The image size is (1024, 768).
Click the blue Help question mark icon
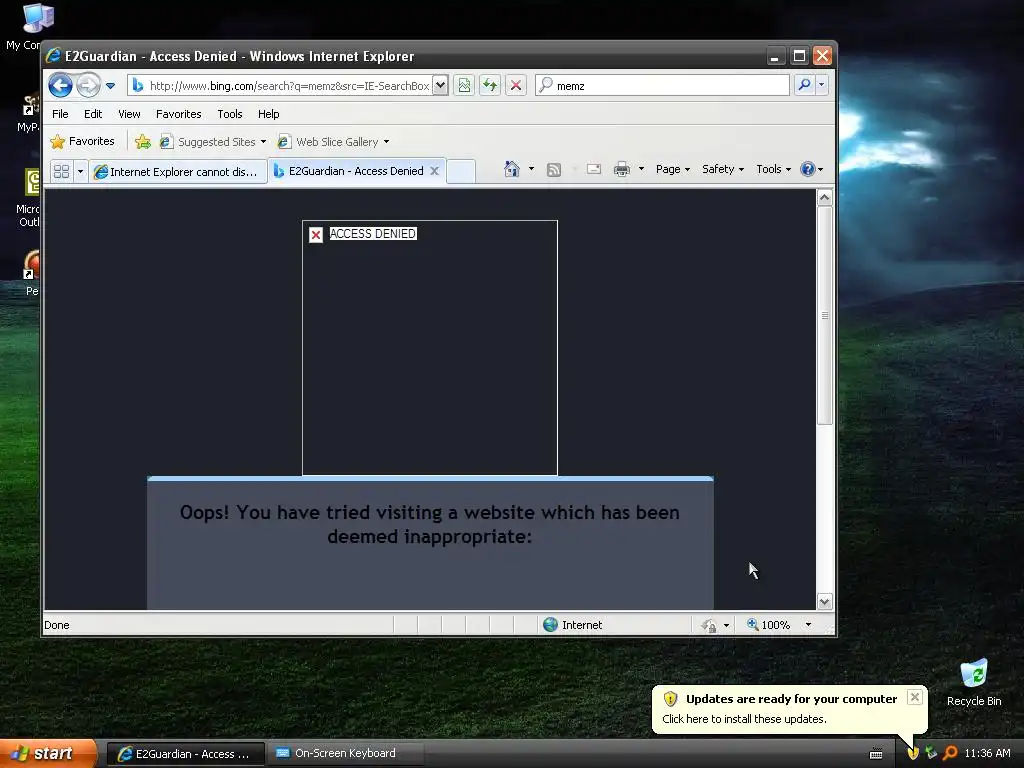pos(808,169)
